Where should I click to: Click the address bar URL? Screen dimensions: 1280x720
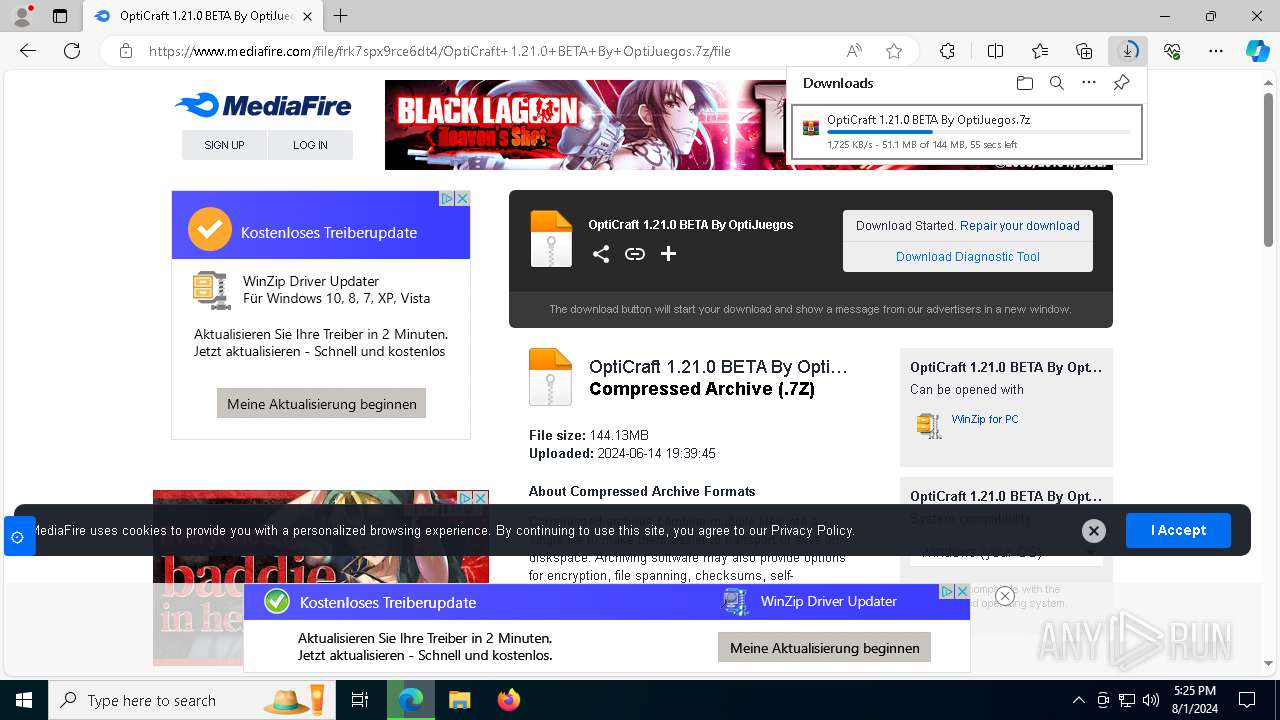(x=440, y=51)
